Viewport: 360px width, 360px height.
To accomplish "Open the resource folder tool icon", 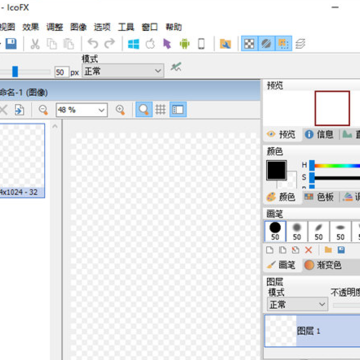I will coord(225,44).
